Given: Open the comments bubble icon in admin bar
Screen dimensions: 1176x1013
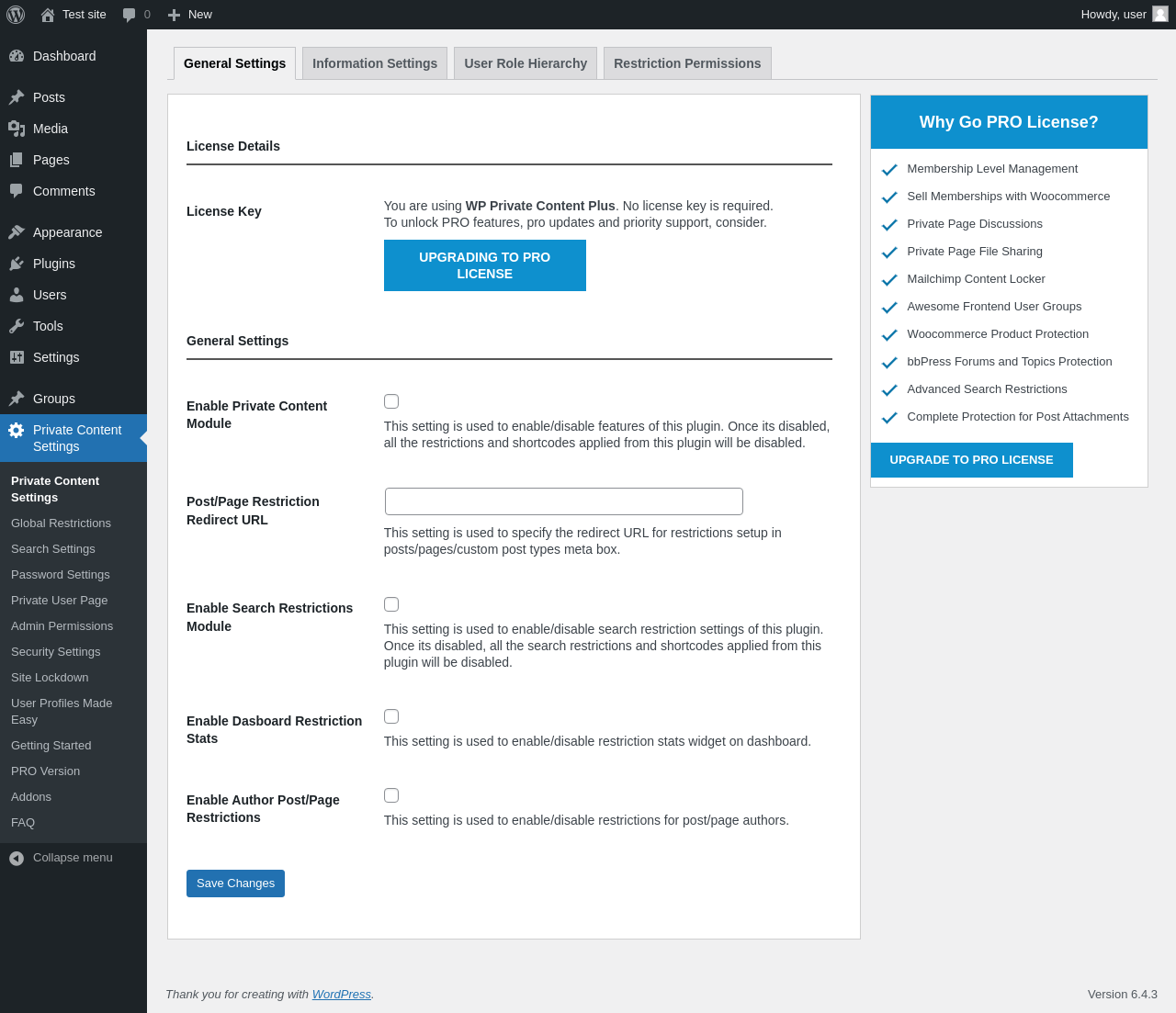Looking at the screenshot, I should pos(130,15).
